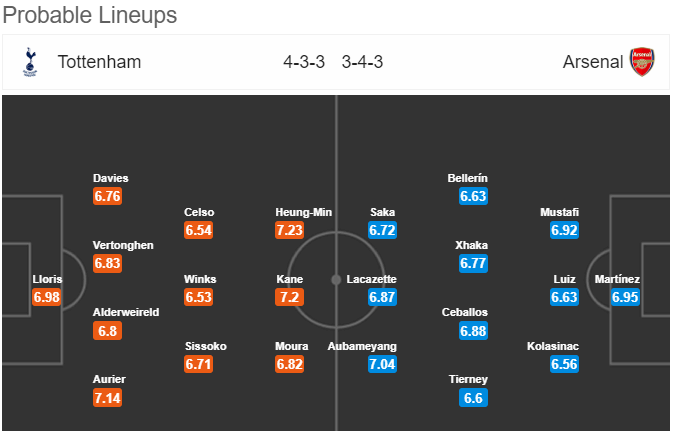Open Lacazette player name
The image size is (674, 431).
coord(371,279)
